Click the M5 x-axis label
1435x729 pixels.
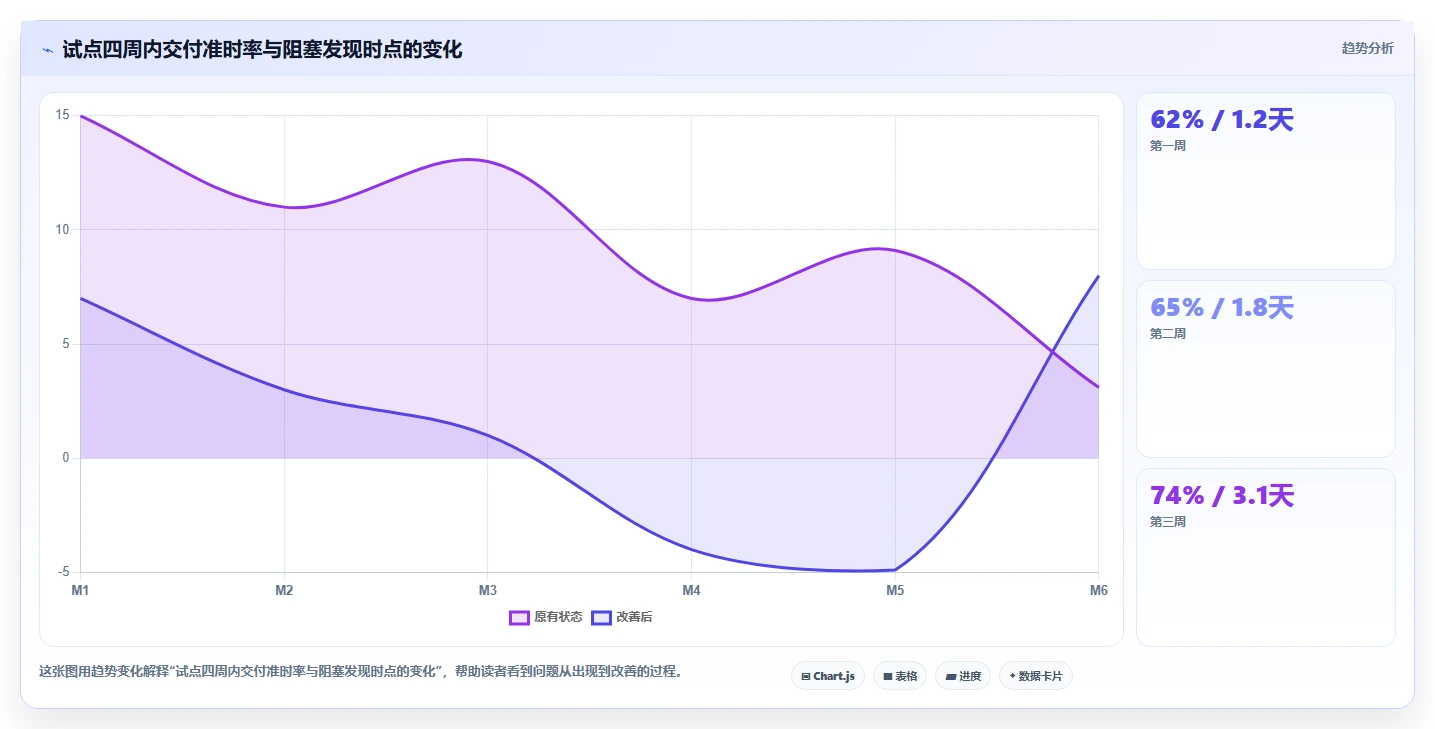click(x=895, y=590)
